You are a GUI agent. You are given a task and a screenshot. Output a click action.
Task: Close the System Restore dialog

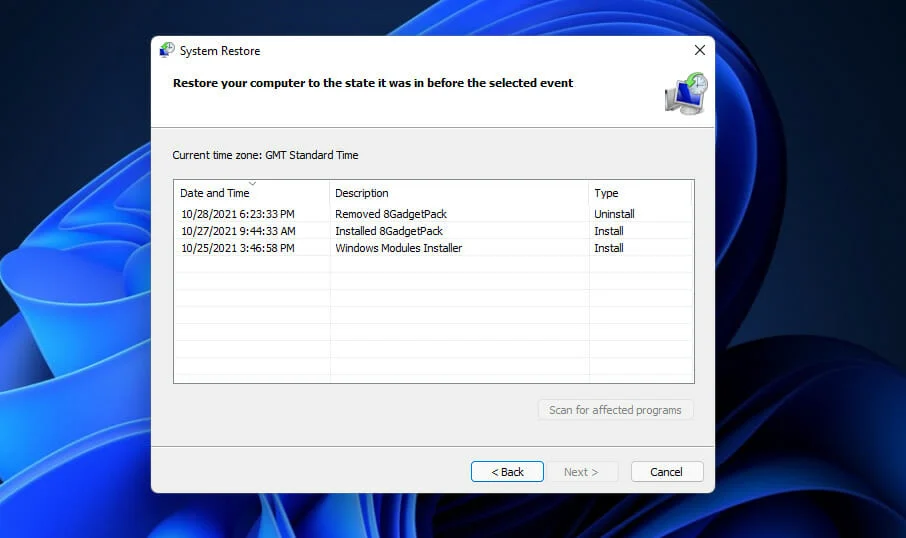click(x=699, y=50)
